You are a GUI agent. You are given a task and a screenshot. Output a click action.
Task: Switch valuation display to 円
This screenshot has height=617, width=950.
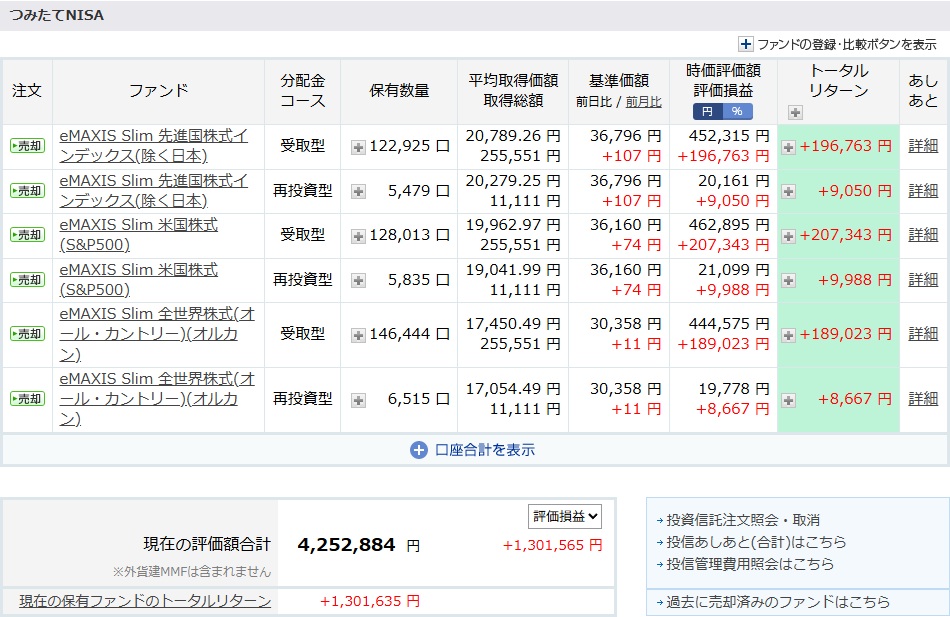point(708,111)
